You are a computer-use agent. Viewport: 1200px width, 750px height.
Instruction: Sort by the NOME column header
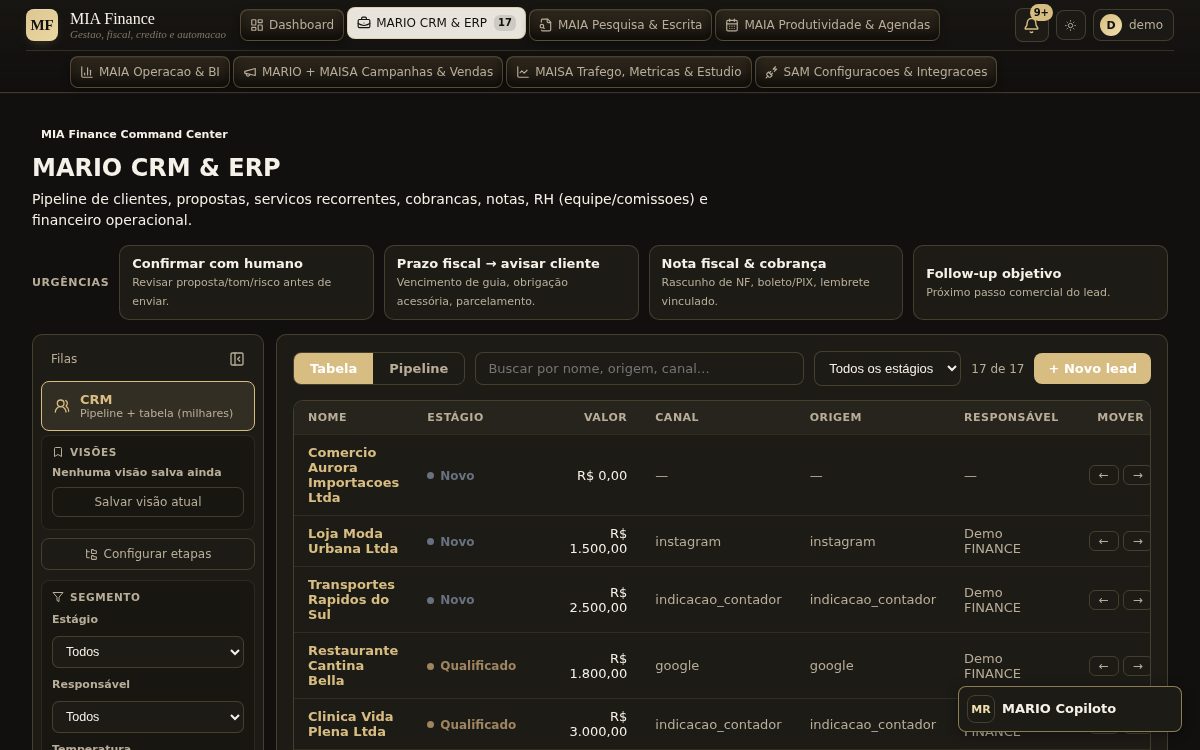[327, 417]
